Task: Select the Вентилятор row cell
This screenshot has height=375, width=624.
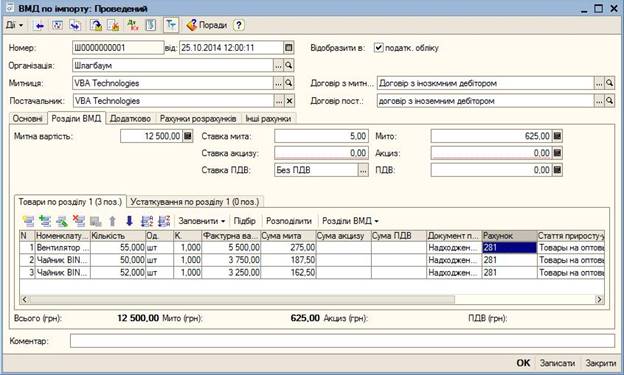Action: click(x=63, y=248)
